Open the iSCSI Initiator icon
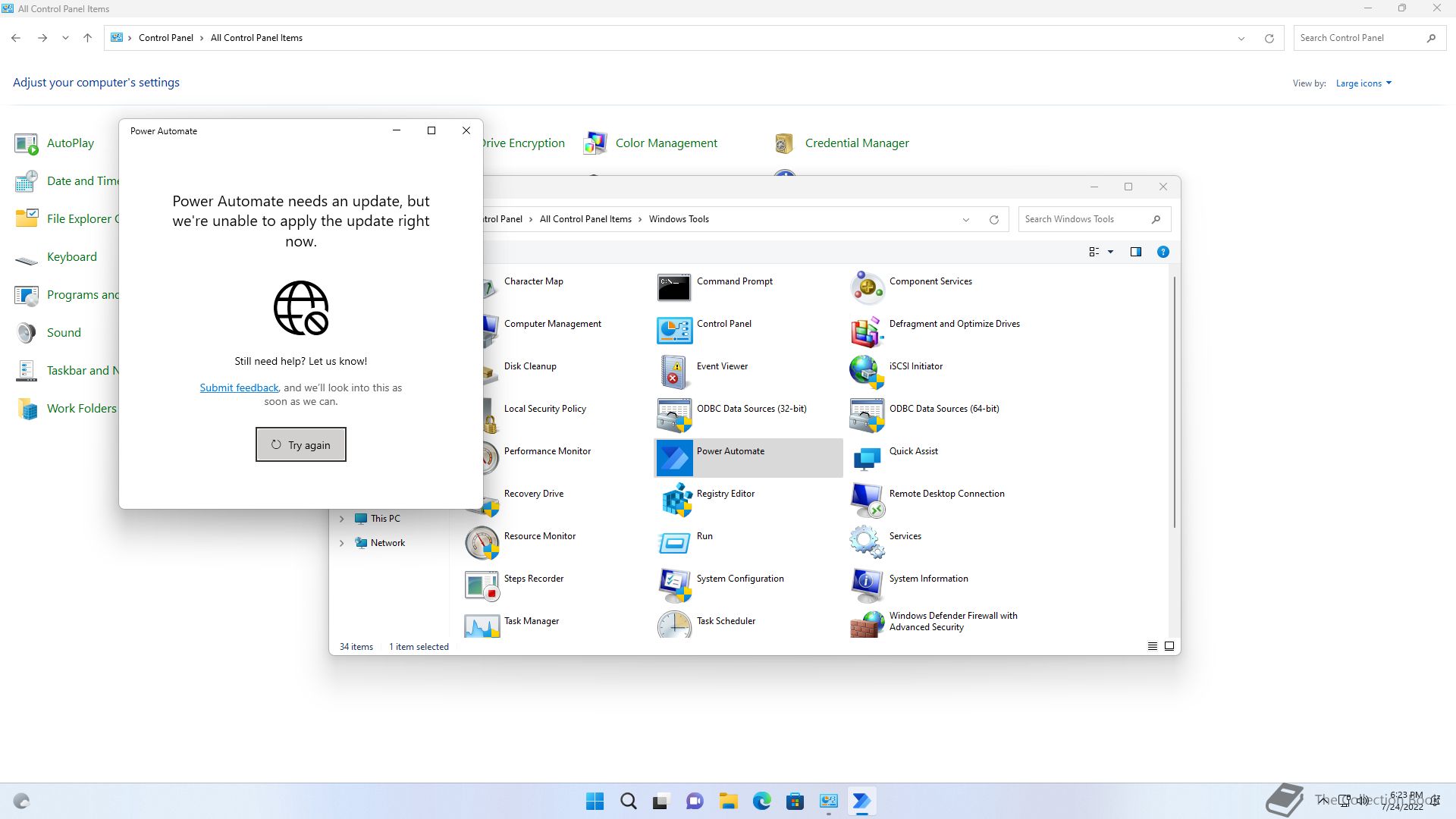The width and height of the screenshot is (1456, 819). pyautogui.click(x=867, y=373)
